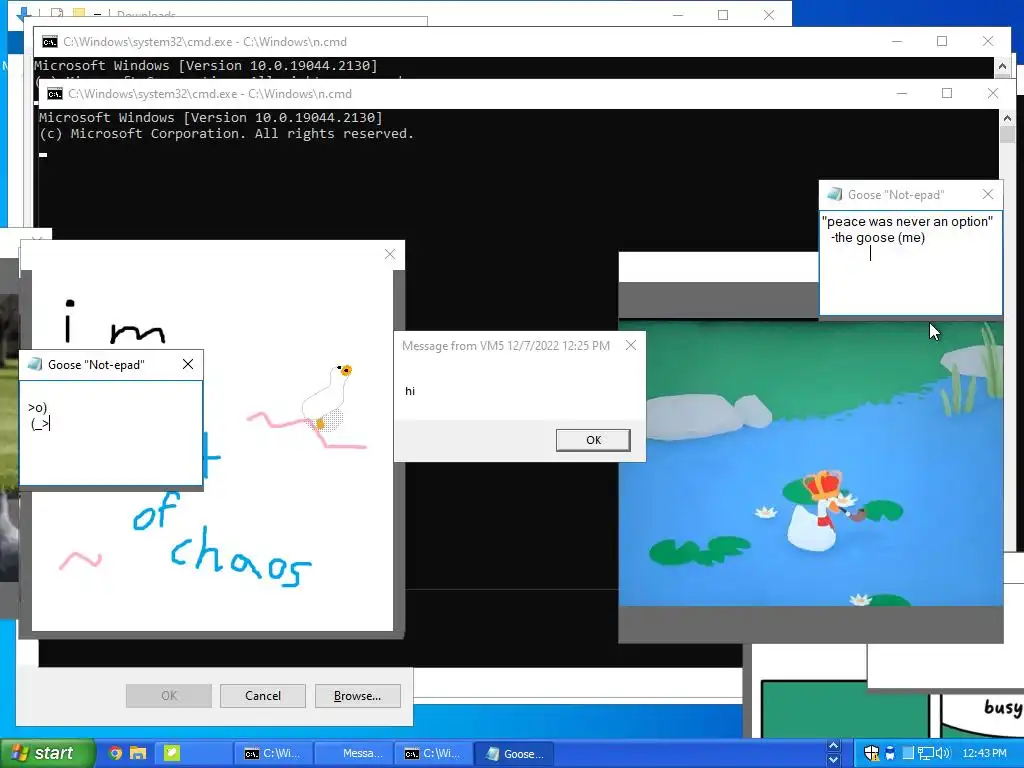Minimize the front cmd.exe window
The width and height of the screenshot is (1024, 768).
click(902, 93)
